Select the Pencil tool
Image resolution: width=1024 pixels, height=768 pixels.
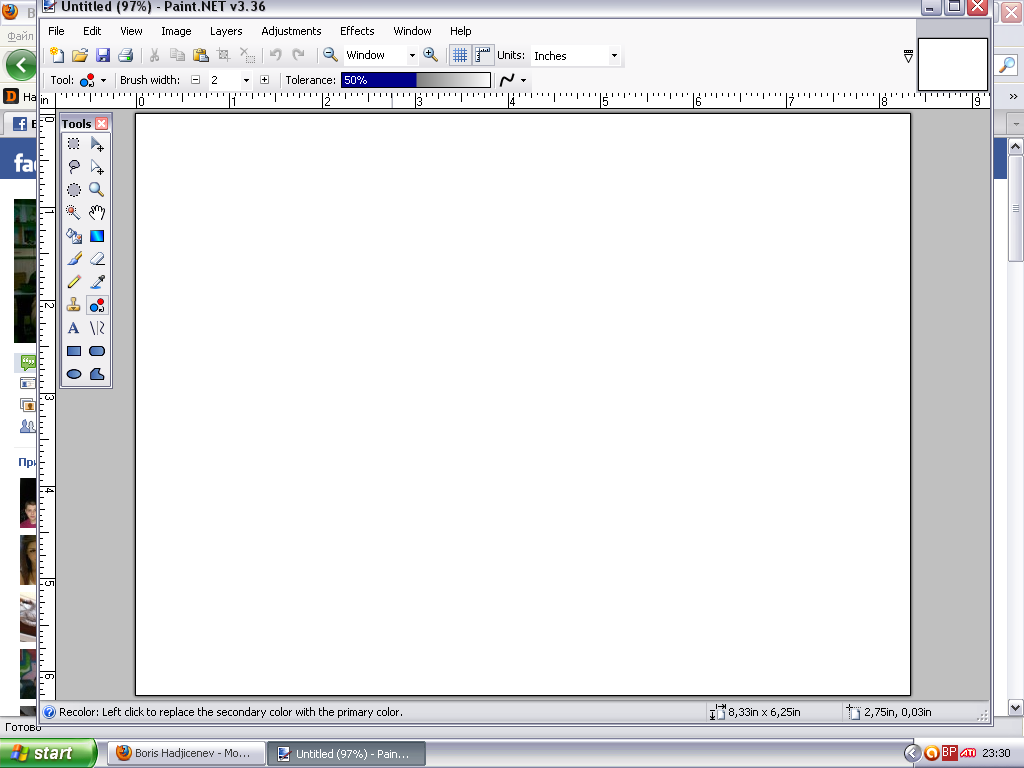74,282
